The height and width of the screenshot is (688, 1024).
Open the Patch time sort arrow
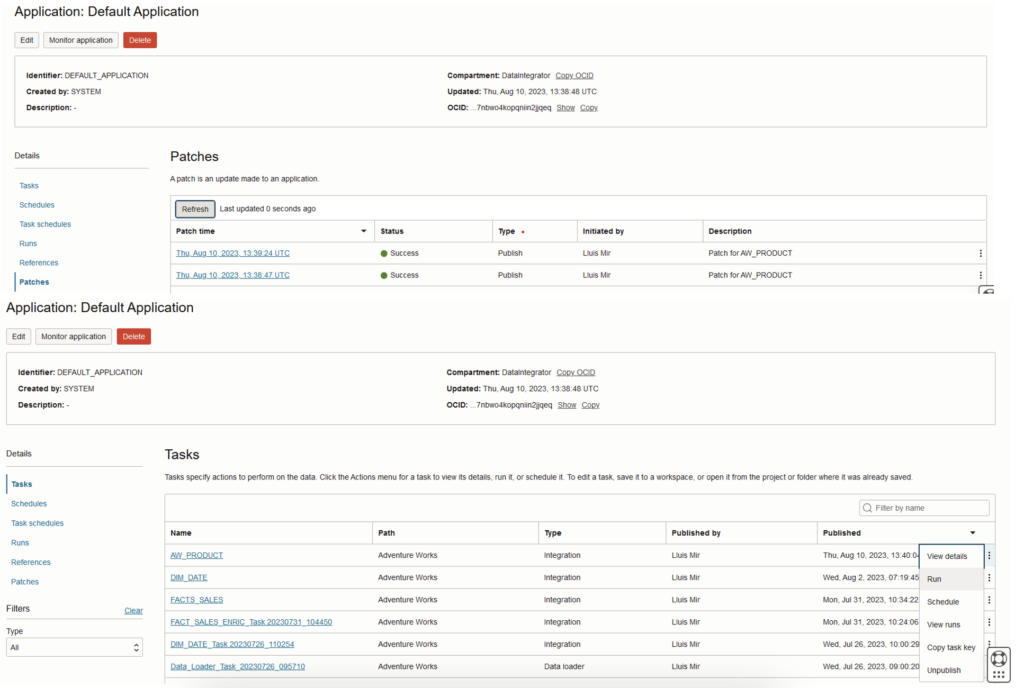pyautogui.click(x=362, y=230)
